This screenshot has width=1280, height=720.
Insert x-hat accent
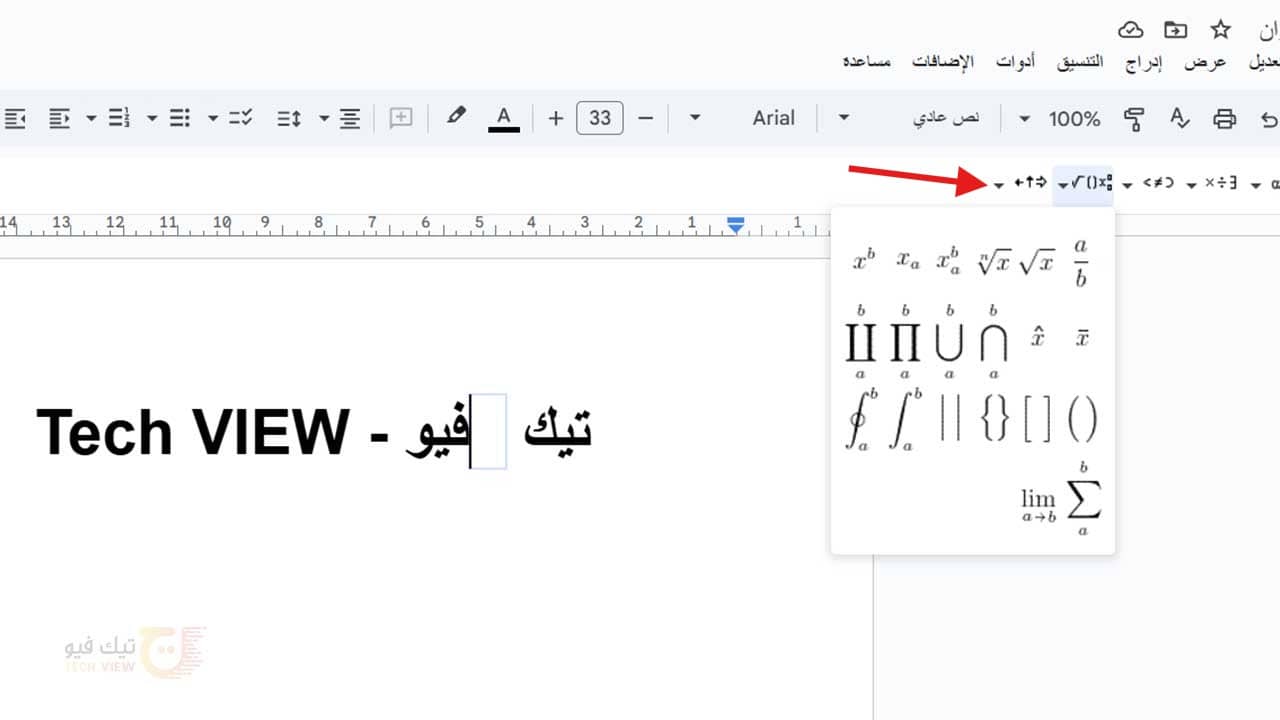pyautogui.click(x=1038, y=337)
